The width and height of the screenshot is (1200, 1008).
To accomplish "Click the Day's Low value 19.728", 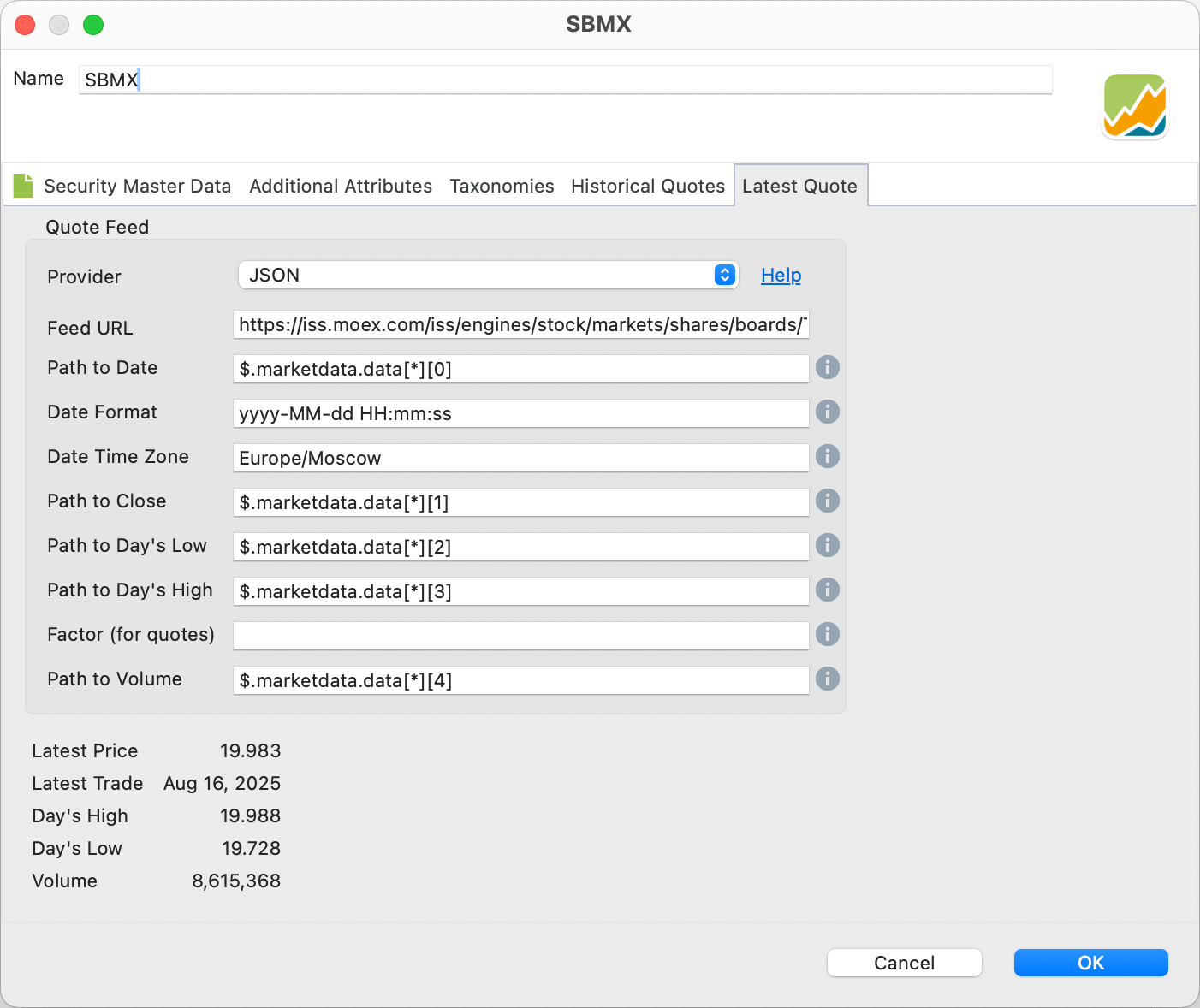I will [x=252, y=849].
